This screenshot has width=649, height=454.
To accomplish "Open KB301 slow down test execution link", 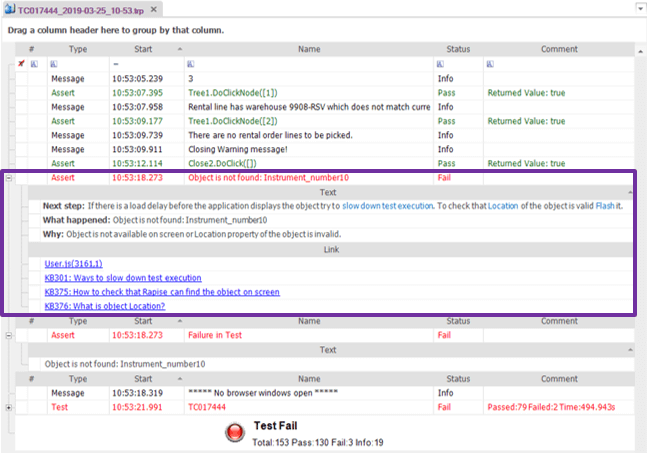I will pos(123,278).
